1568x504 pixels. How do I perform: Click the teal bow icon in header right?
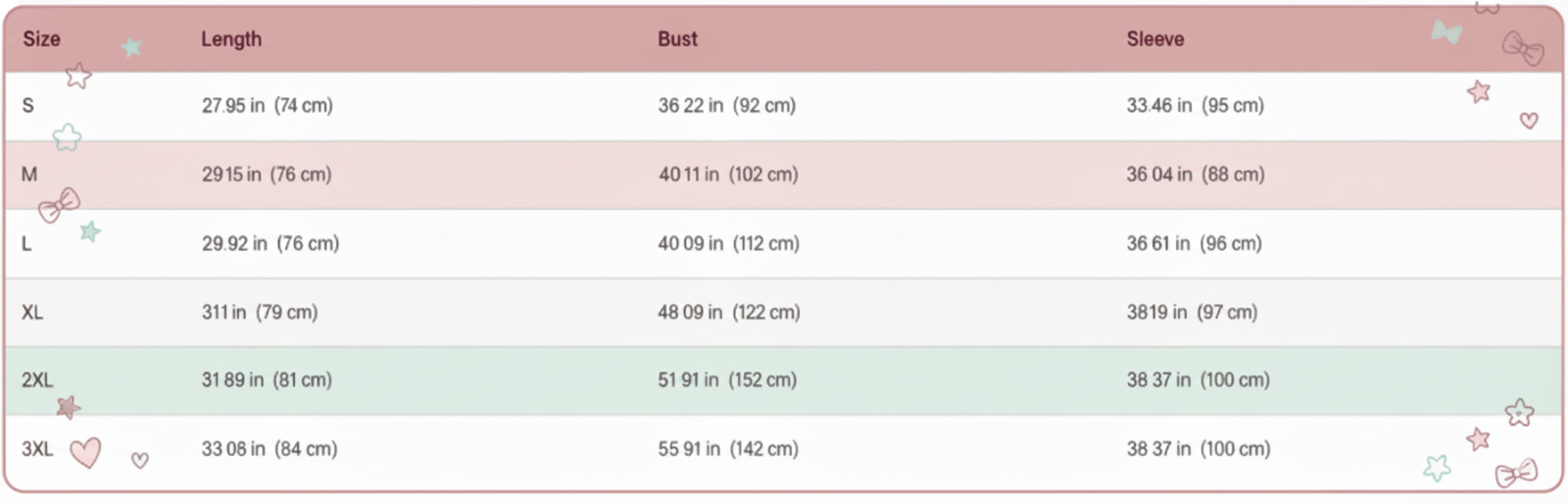click(1446, 32)
